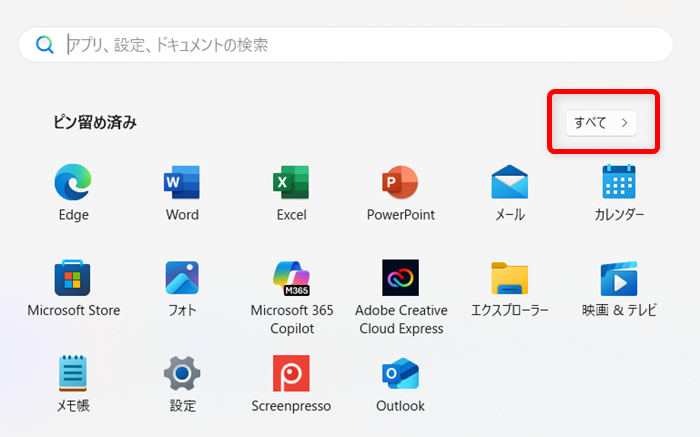Open the Outlook app icon
Image resolution: width=700 pixels, height=437 pixels.
coord(400,373)
